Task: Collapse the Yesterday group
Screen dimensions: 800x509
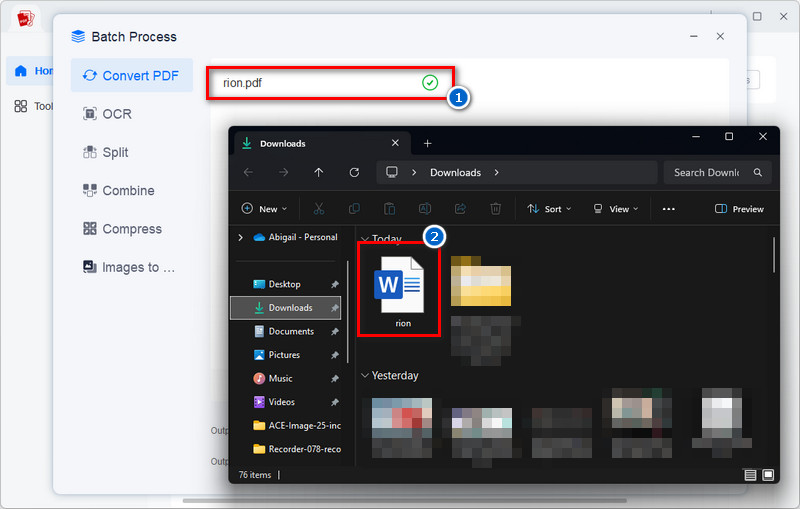Action: [x=364, y=375]
